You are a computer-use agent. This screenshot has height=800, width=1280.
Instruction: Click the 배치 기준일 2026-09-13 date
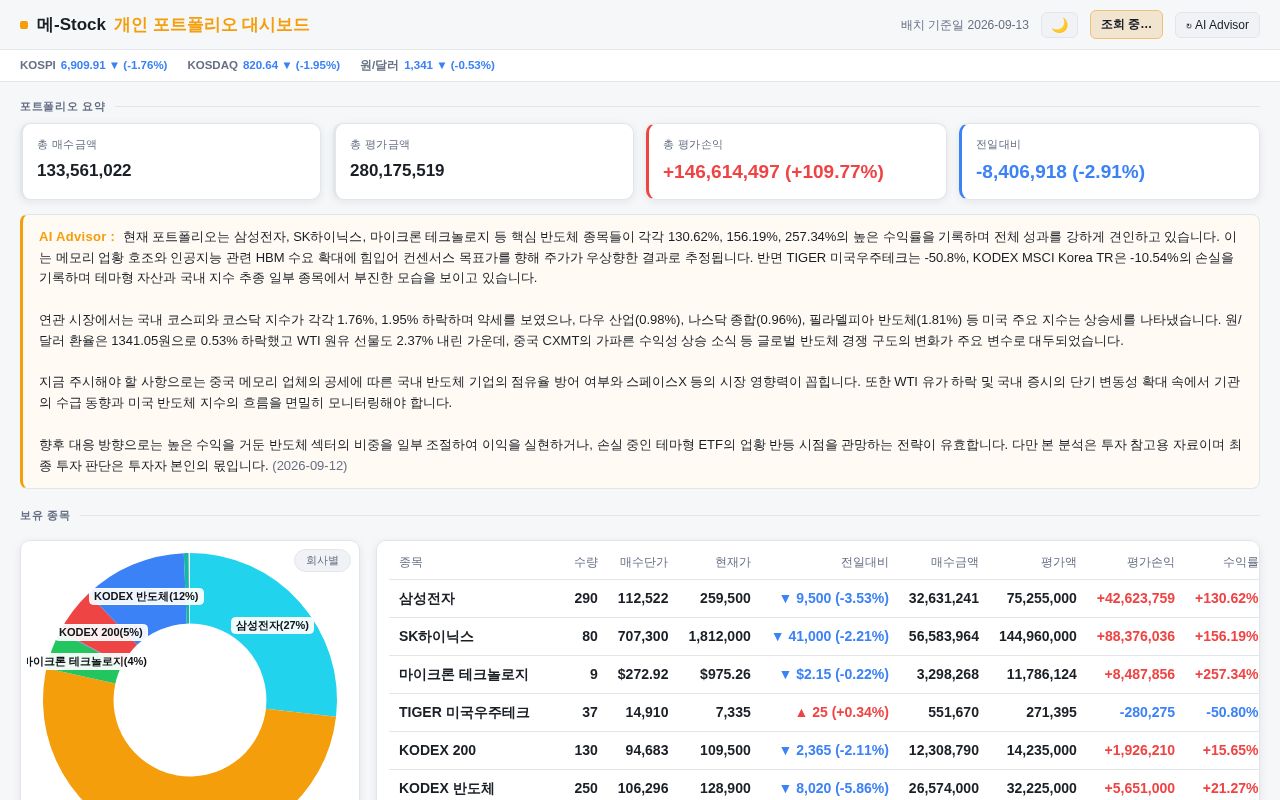pos(965,25)
